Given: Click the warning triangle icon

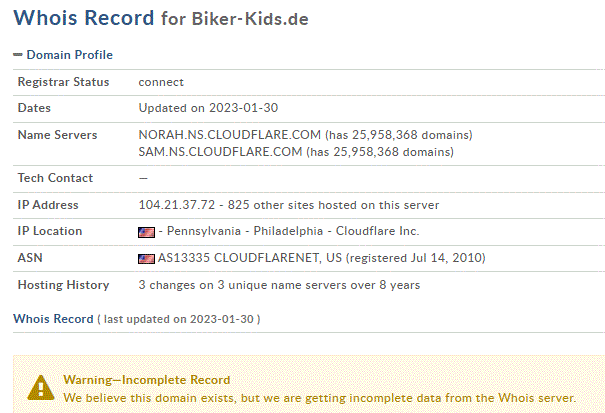Looking at the screenshot, I should (41, 388).
